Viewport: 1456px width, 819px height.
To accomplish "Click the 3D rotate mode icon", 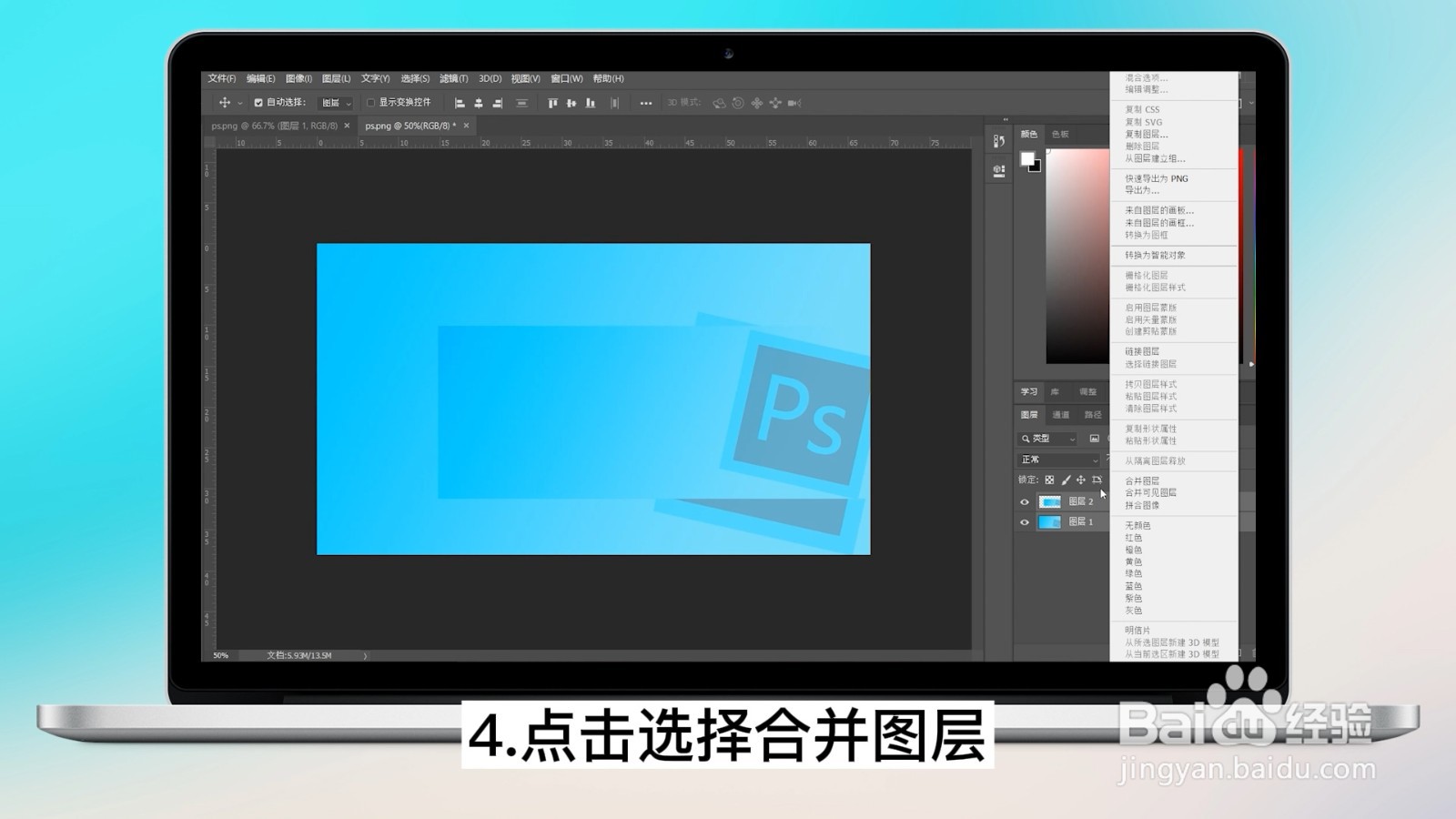I will [x=719, y=104].
